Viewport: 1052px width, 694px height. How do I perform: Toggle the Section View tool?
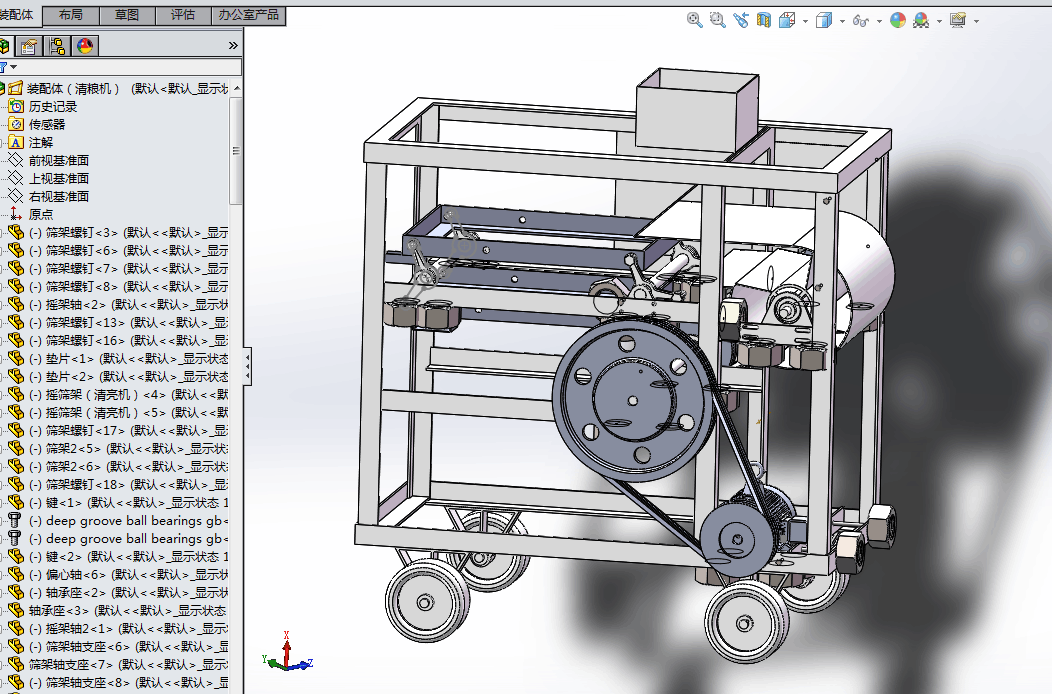(x=764, y=20)
